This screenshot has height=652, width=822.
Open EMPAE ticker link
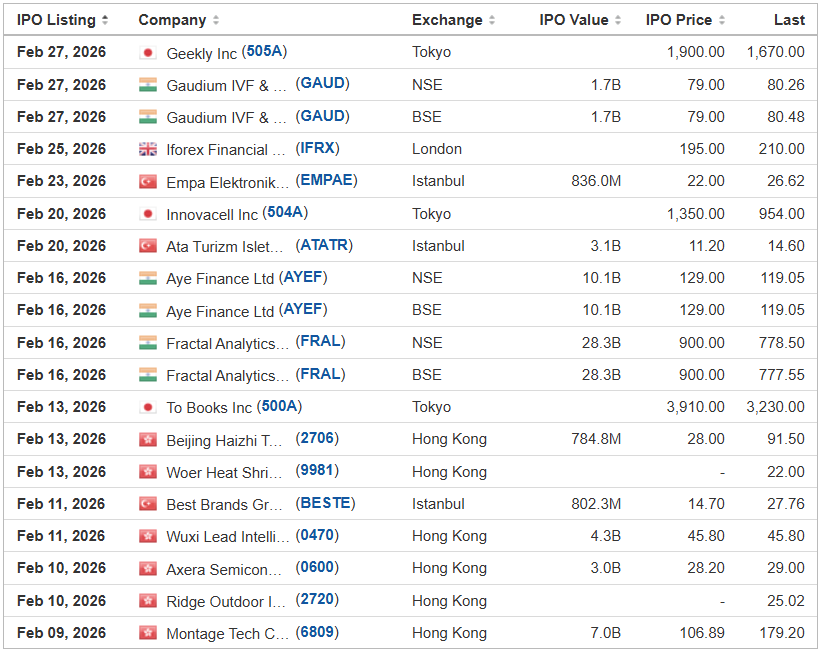pyautogui.click(x=326, y=180)
